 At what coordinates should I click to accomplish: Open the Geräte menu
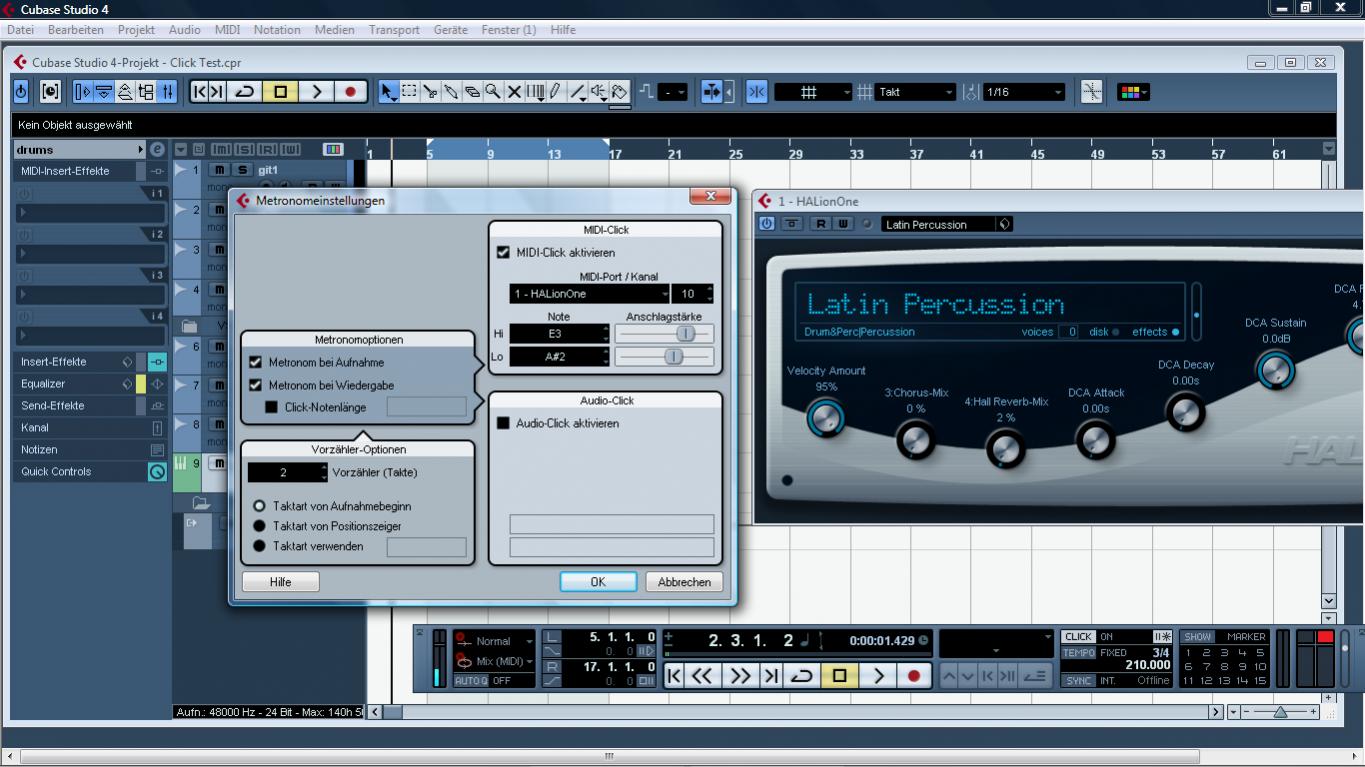tap(450, 30)
